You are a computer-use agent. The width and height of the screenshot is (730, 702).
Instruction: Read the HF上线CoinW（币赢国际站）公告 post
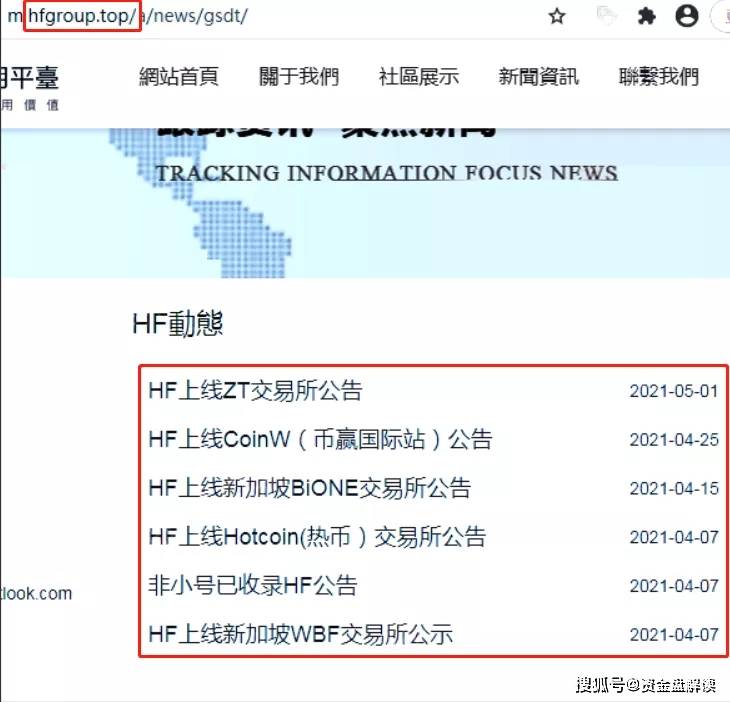point(320,440)
